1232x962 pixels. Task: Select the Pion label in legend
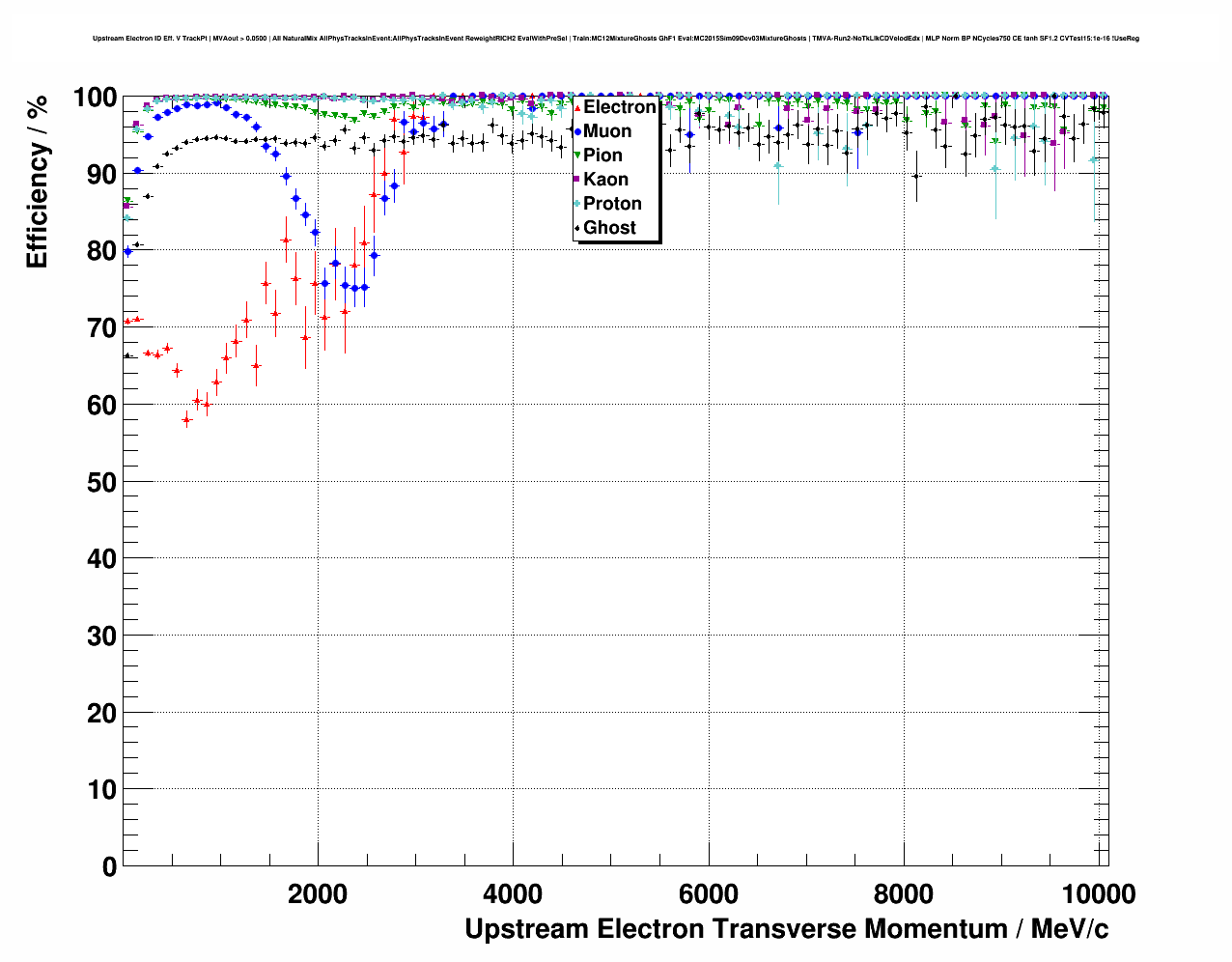click(602, 156)
